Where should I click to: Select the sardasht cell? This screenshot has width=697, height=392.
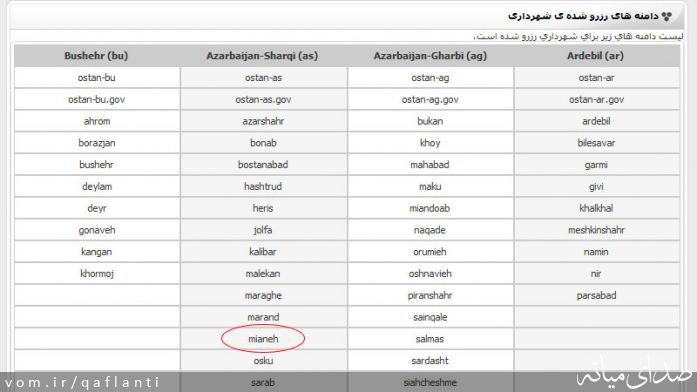point(430,361)
